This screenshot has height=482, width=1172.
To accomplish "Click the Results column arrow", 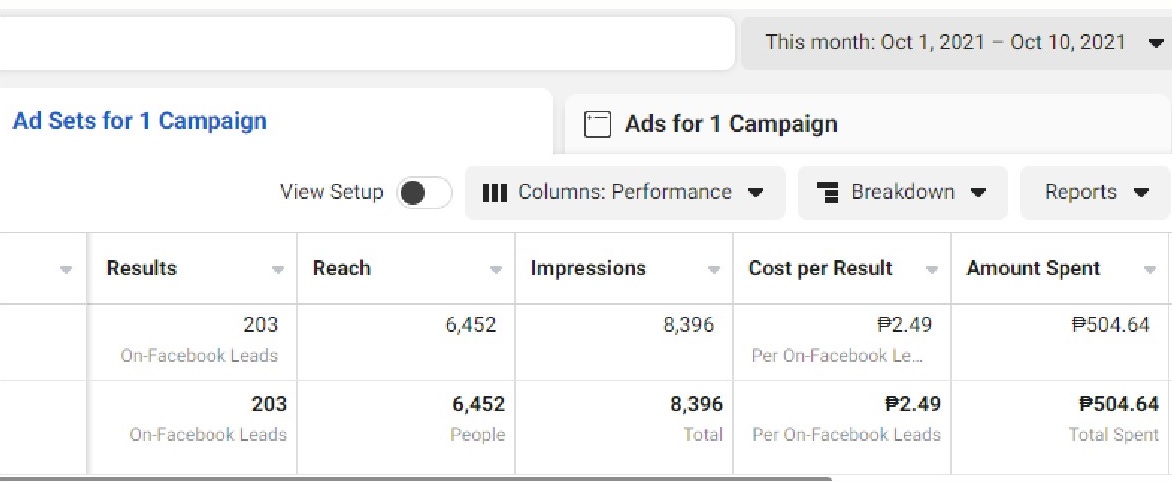I will [x=278, y=270].
